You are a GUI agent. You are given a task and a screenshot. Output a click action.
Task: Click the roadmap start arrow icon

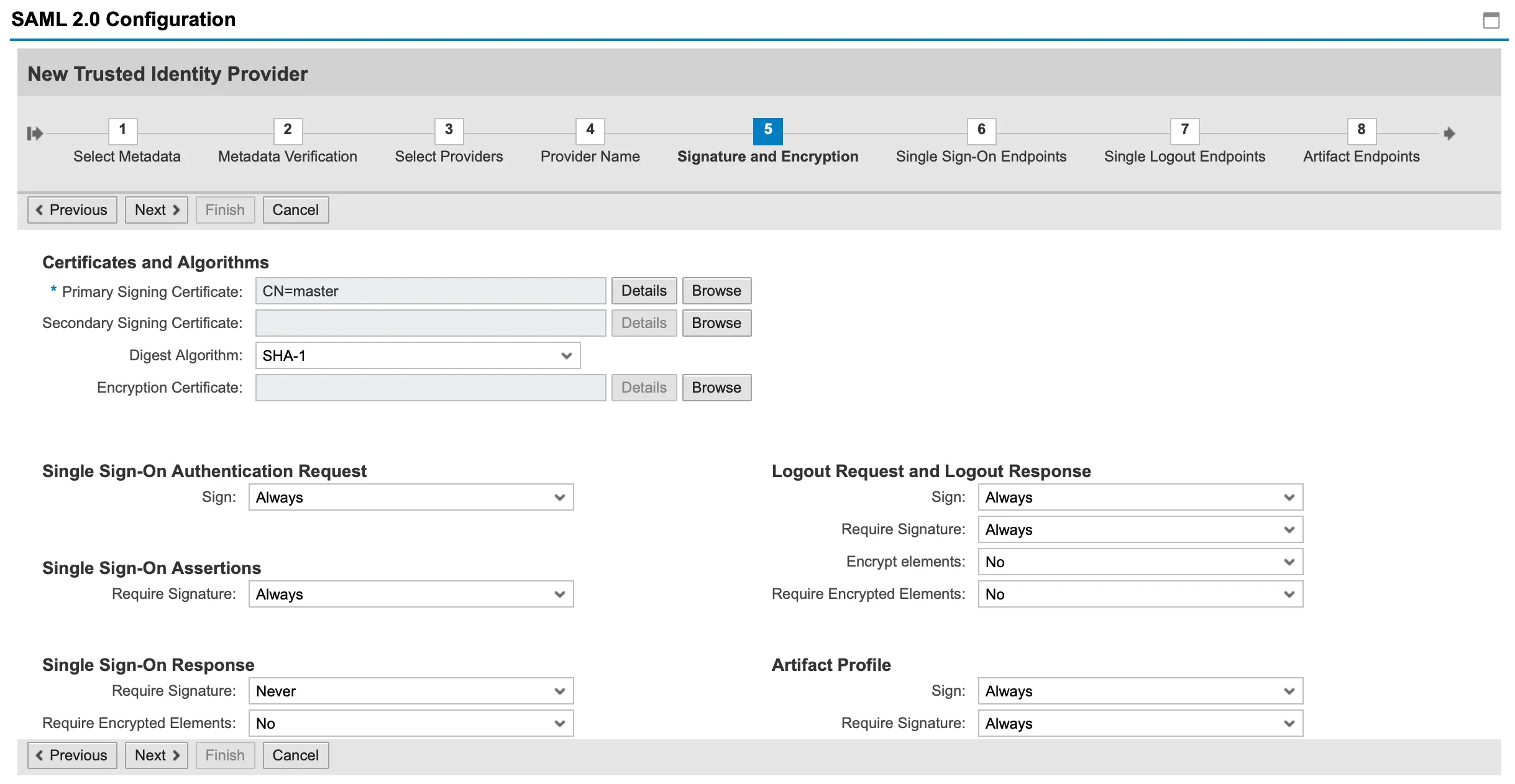[35, 133]
